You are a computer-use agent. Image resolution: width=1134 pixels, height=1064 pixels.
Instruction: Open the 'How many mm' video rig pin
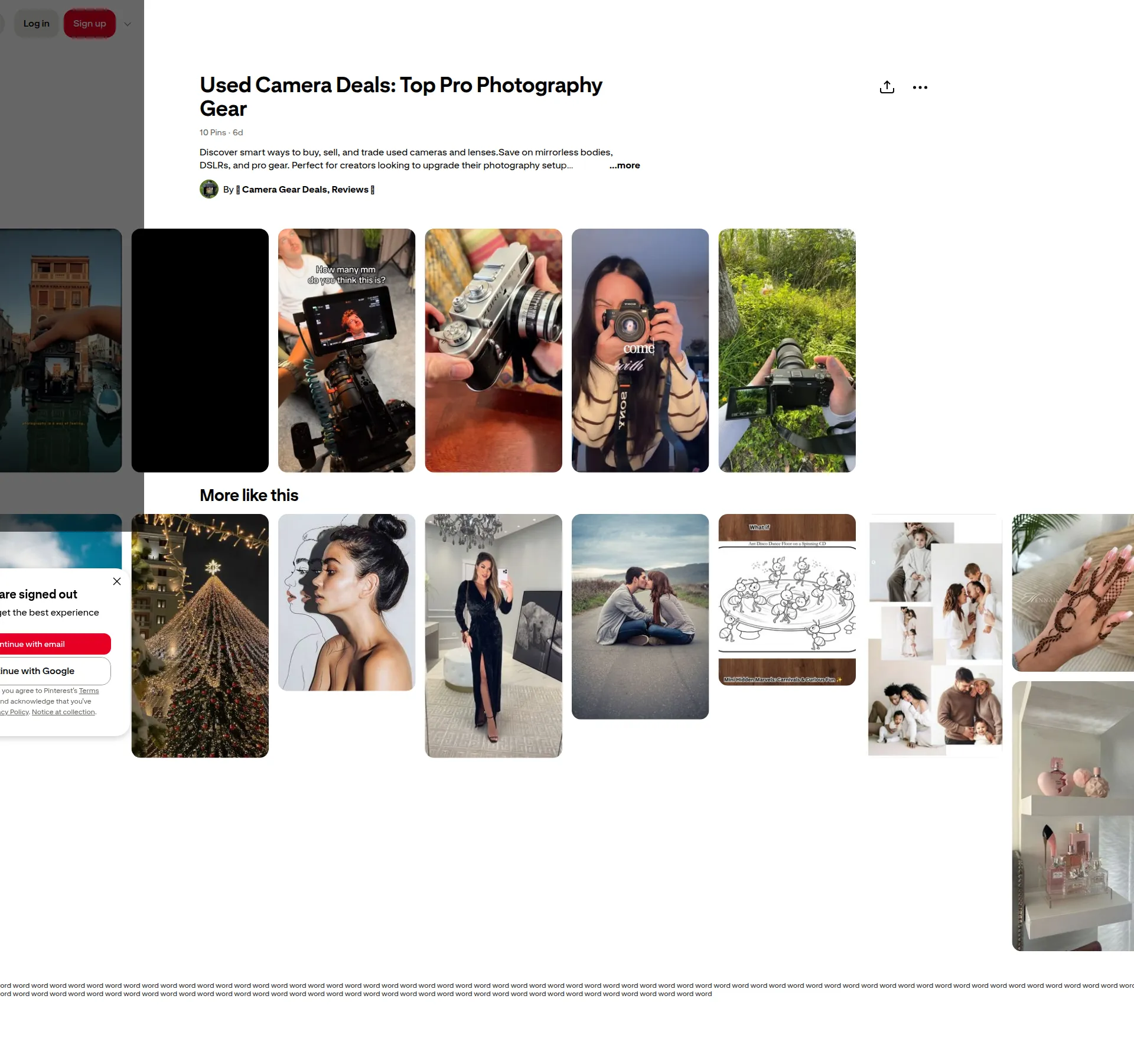(x=347, y=350)
